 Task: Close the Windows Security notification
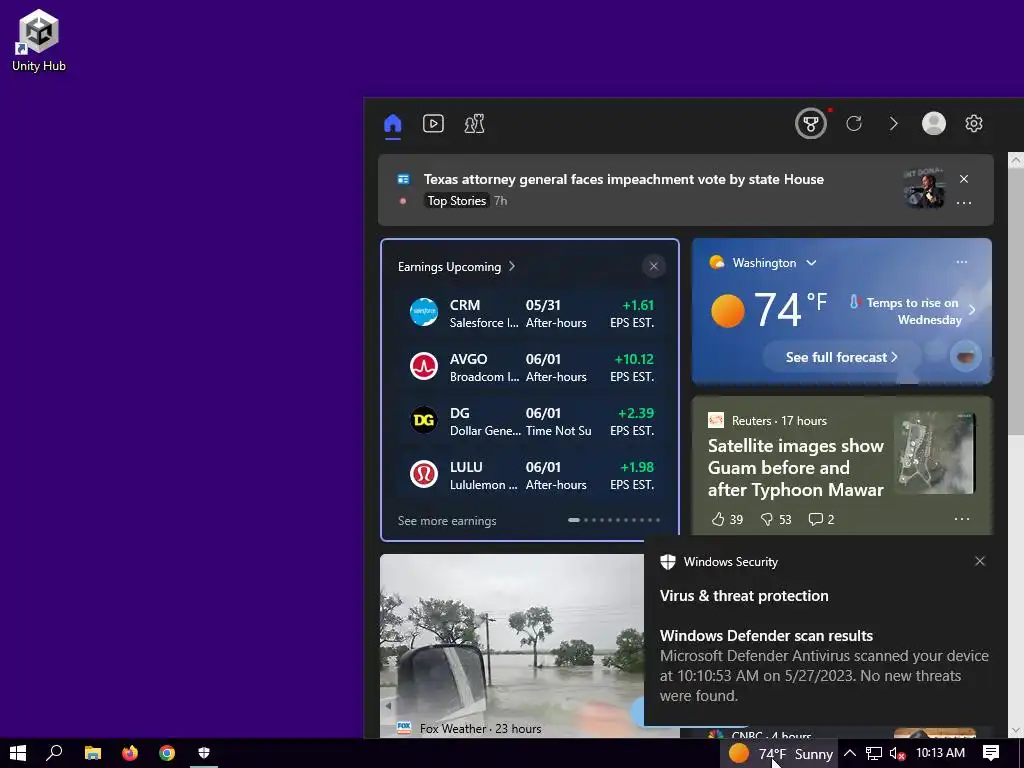[980, 561]
